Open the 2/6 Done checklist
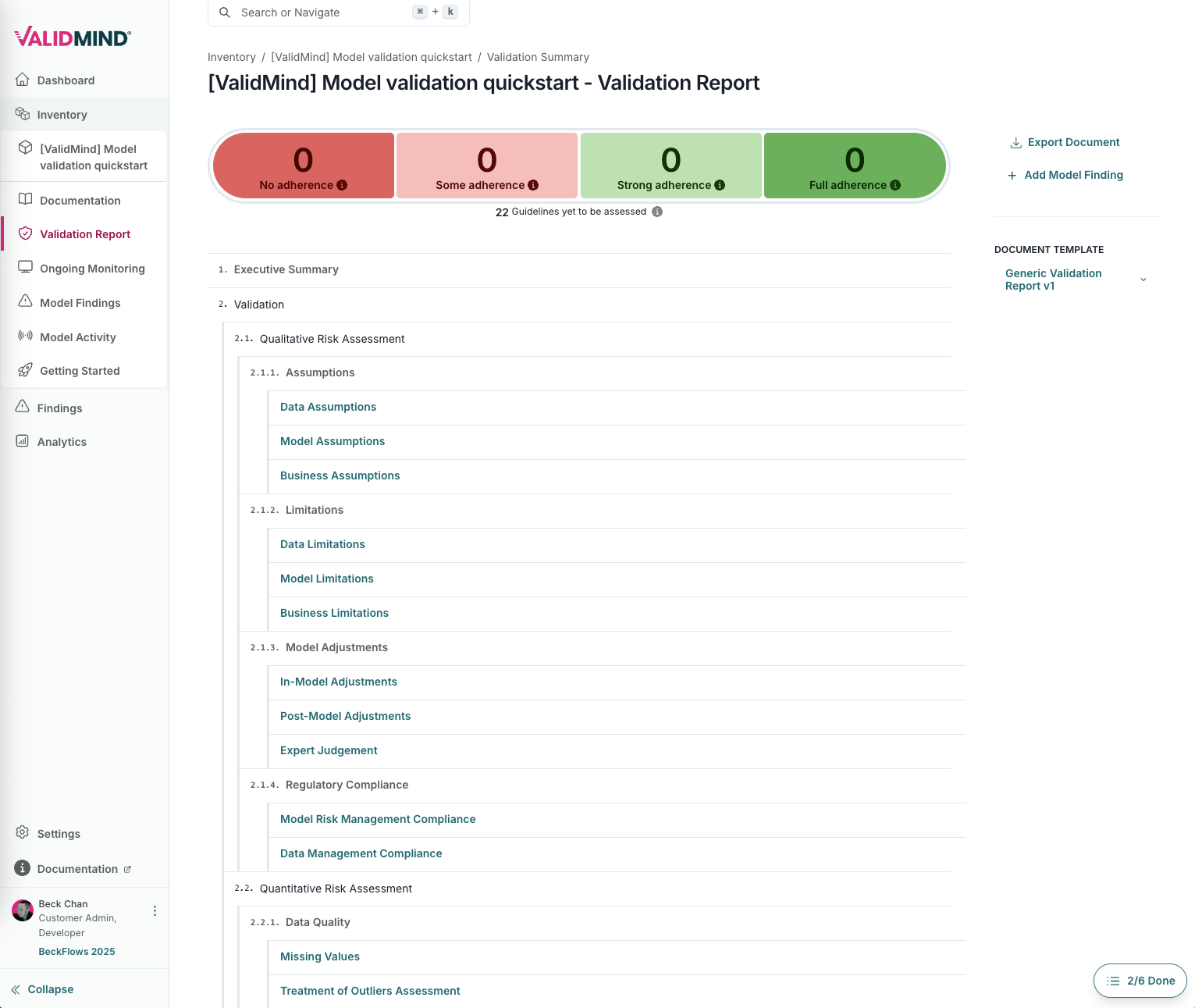1195x1008 pixels. coord(1140,981)
